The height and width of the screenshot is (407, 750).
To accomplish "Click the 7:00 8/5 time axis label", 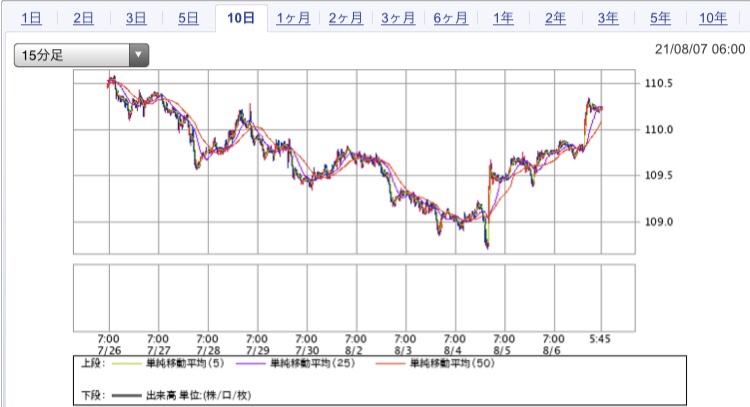I will click(504, 345).
